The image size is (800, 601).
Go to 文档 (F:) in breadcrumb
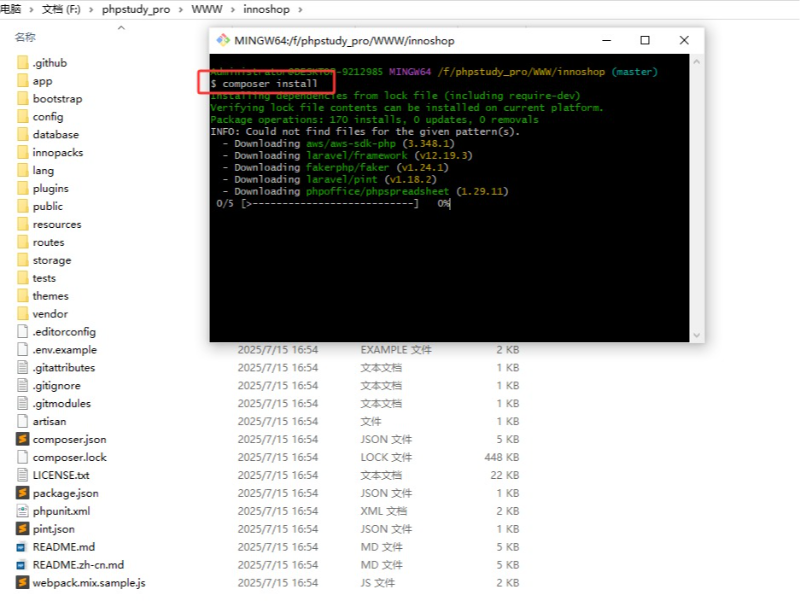click(x=61, y=10)
